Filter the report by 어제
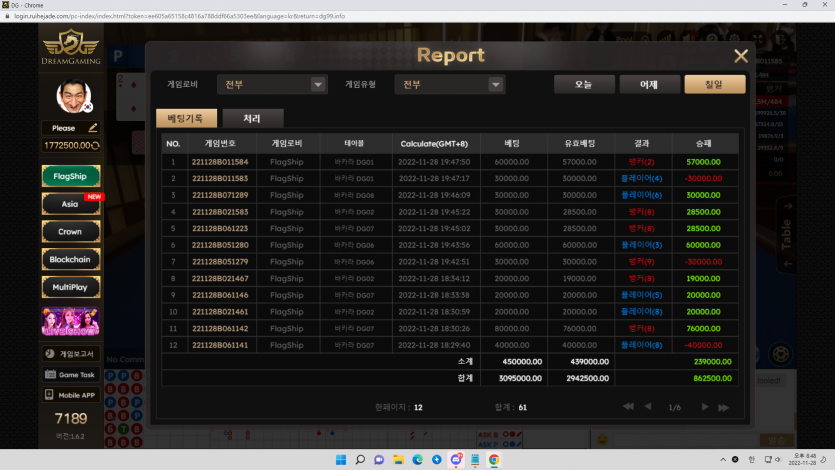This screenshot has height=470, width=835. [x=650, y=84]
